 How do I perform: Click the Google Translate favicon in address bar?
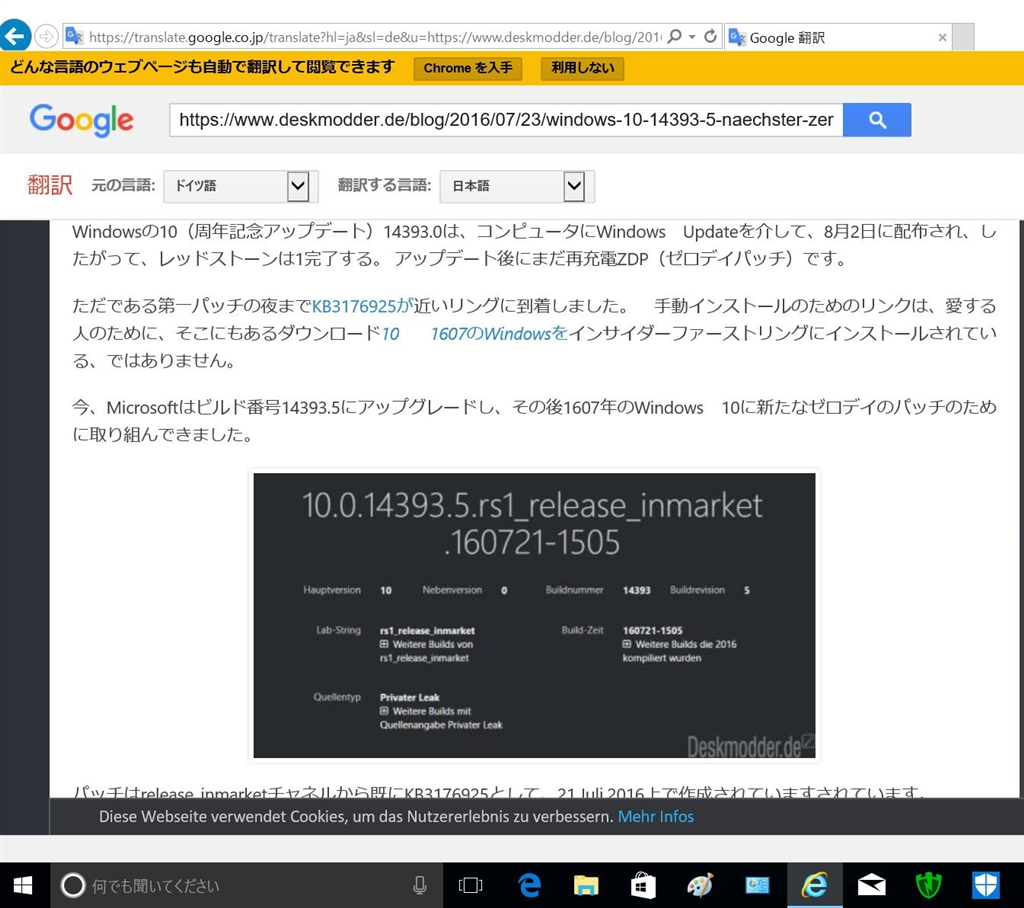pyautogui.click(x=74, y=37)
